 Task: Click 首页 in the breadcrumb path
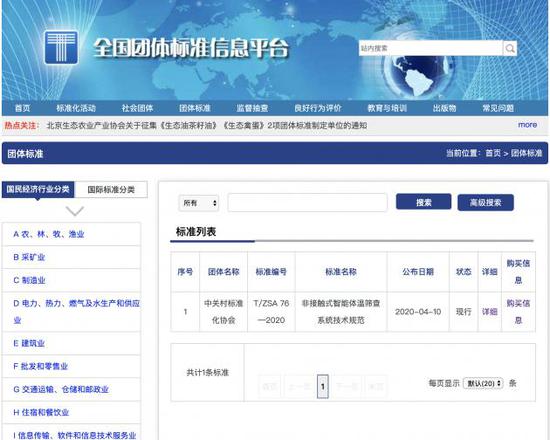click(x=493, y=153)
